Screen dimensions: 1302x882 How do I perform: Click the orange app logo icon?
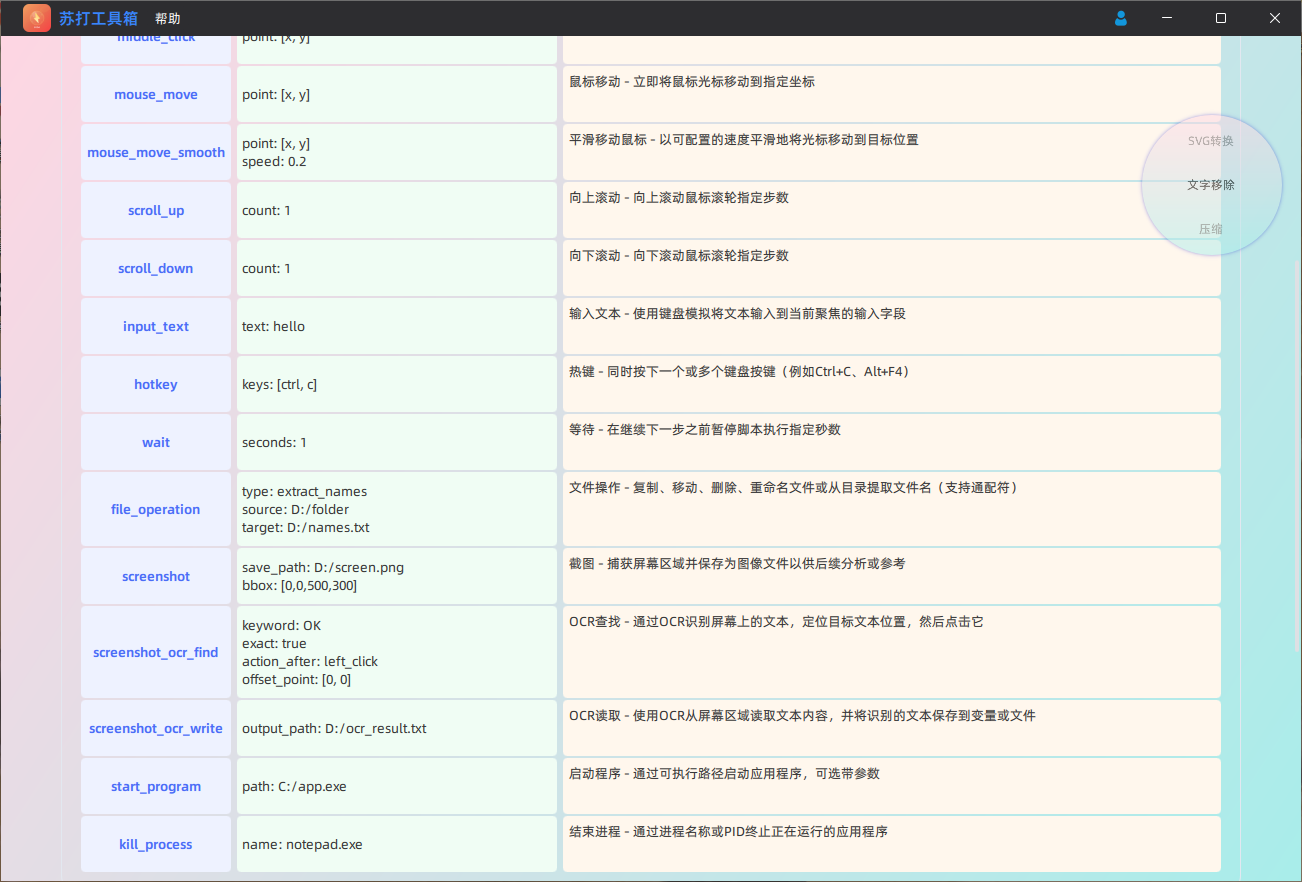[x=37, y=18]
